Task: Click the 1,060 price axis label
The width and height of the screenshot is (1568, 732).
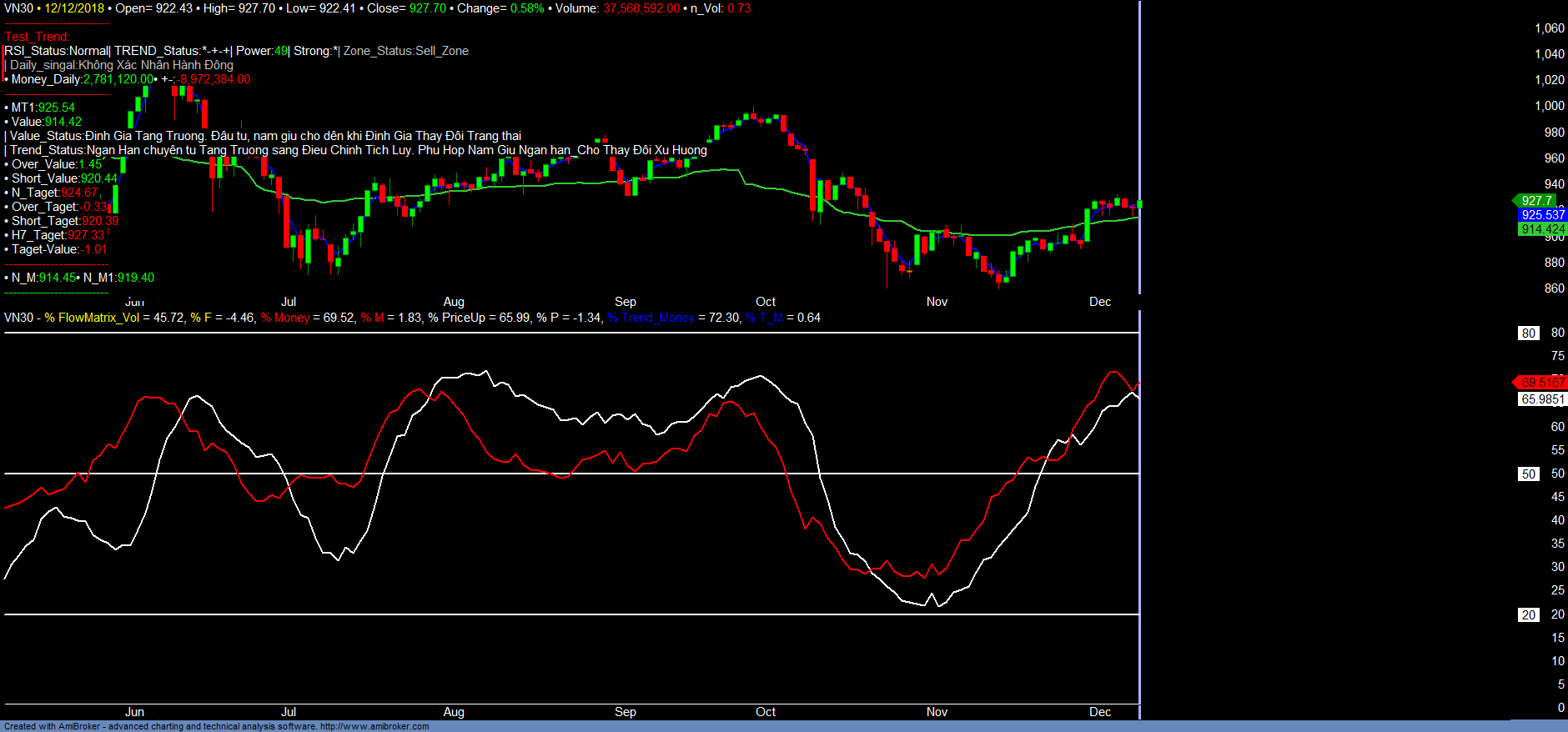Action: point(1549,28)
